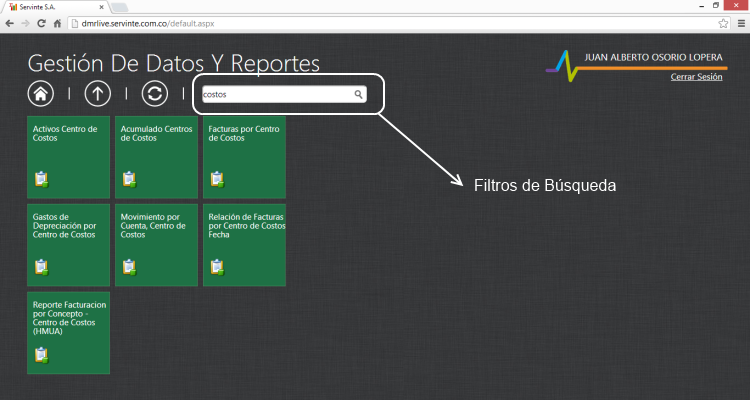Open the Chrome menu button

click(739, 22)
